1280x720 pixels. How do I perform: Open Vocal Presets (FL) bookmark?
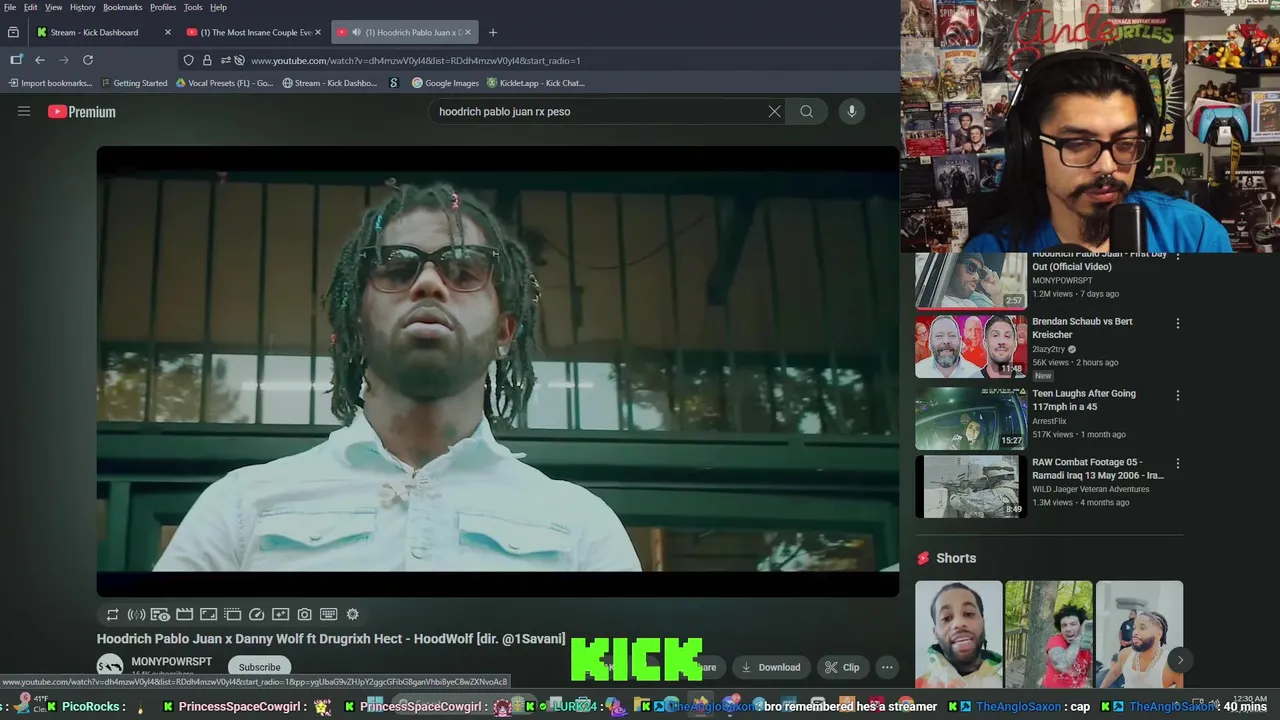point(224,83)
